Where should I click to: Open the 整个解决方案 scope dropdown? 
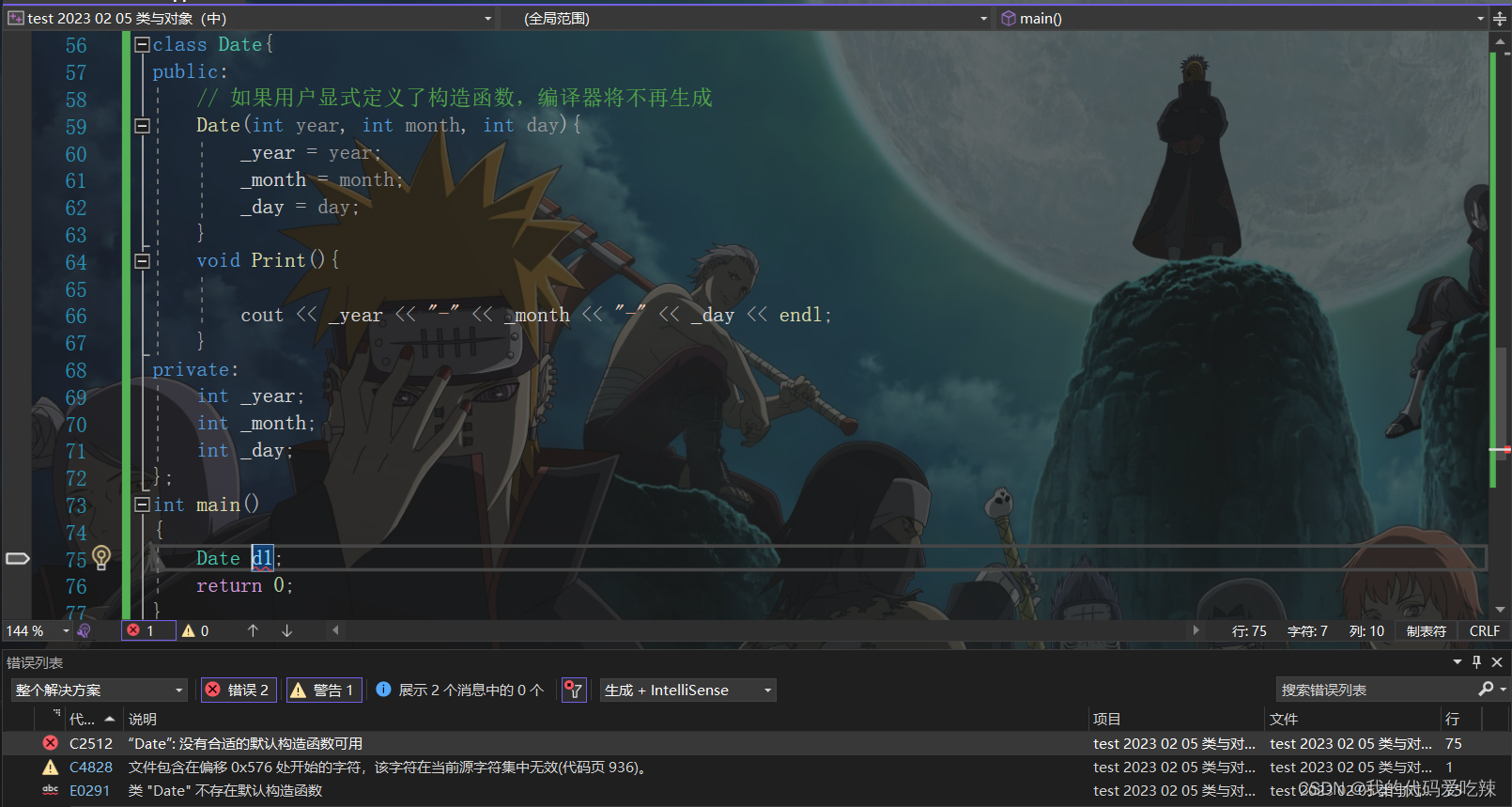[x=100, y=691]
